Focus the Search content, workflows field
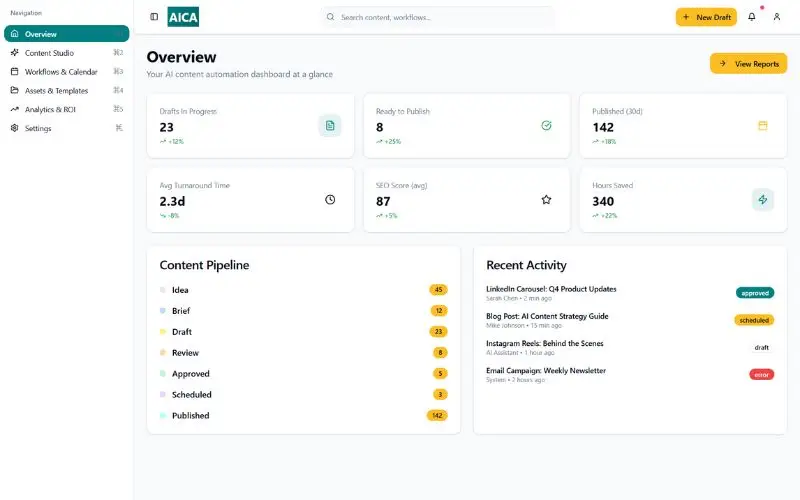The width and height of the screenshot is (800, 500). (x=438, y=17)
